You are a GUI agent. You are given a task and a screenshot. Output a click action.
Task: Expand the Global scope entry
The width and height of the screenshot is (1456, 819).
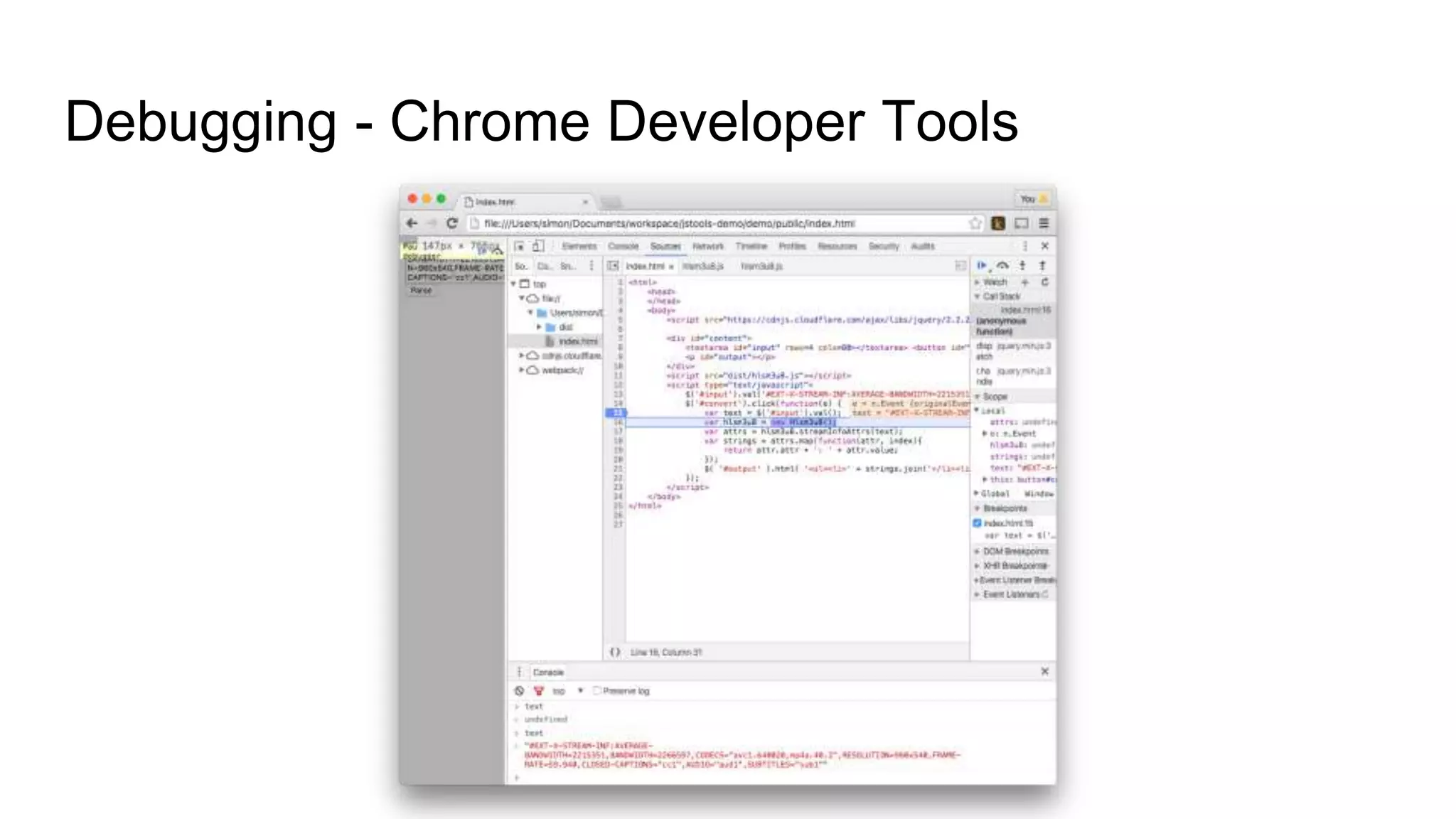977,493
